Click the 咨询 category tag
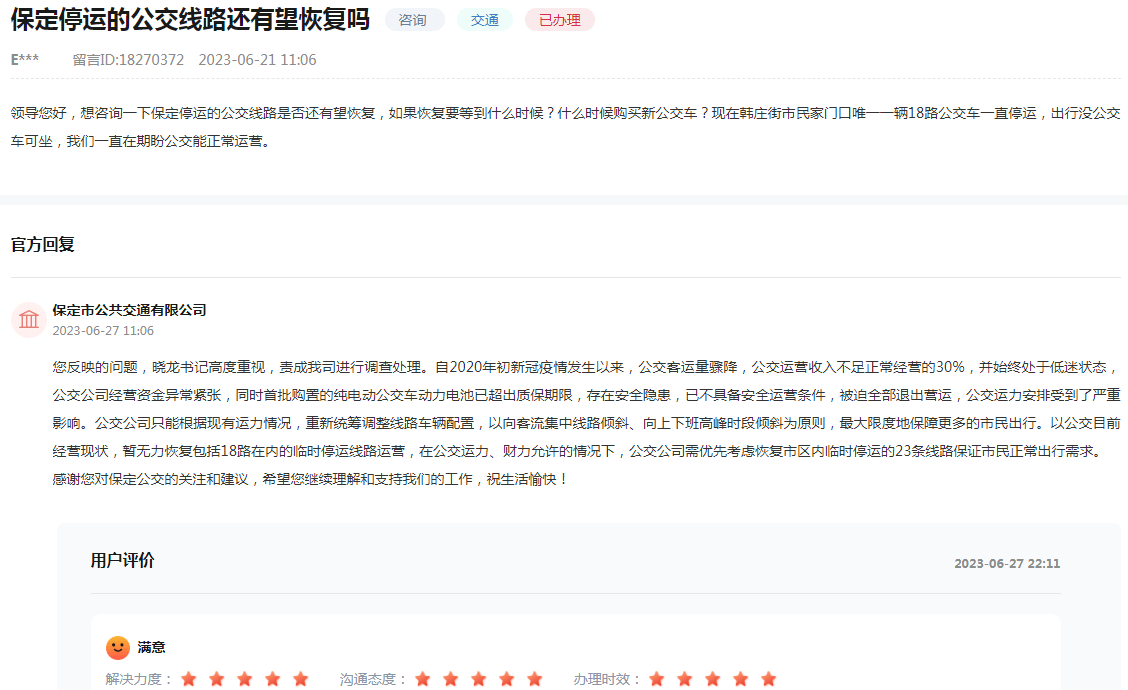The width and height of the screenshot is (1128, 690). [414, 20]
